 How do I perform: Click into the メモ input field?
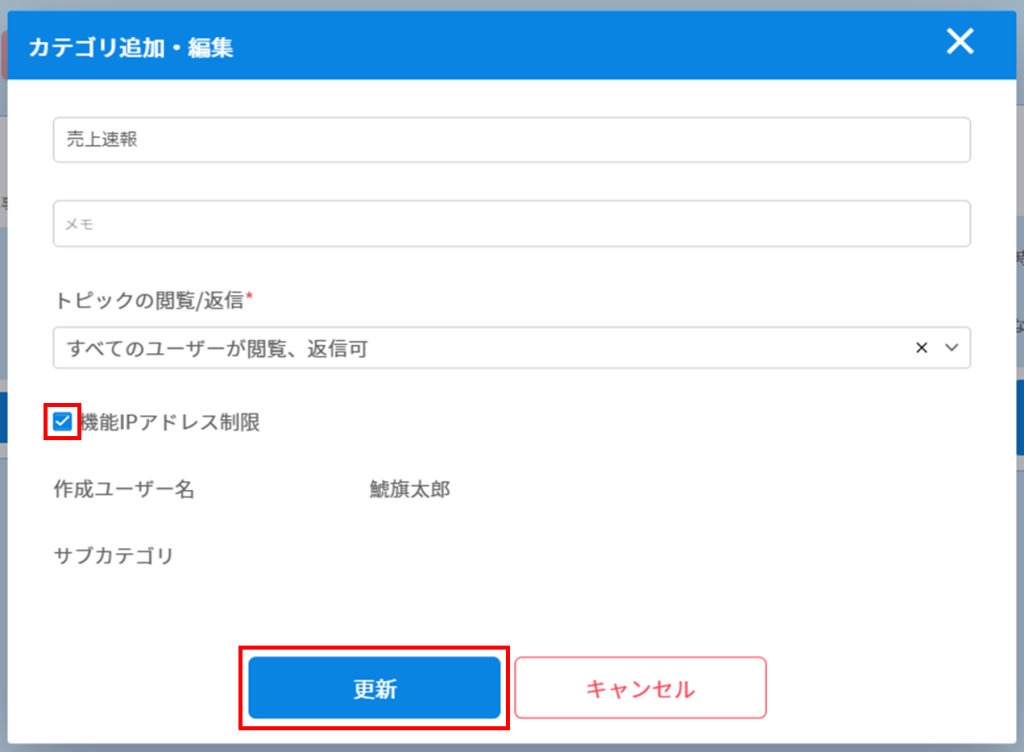[511, 224]
